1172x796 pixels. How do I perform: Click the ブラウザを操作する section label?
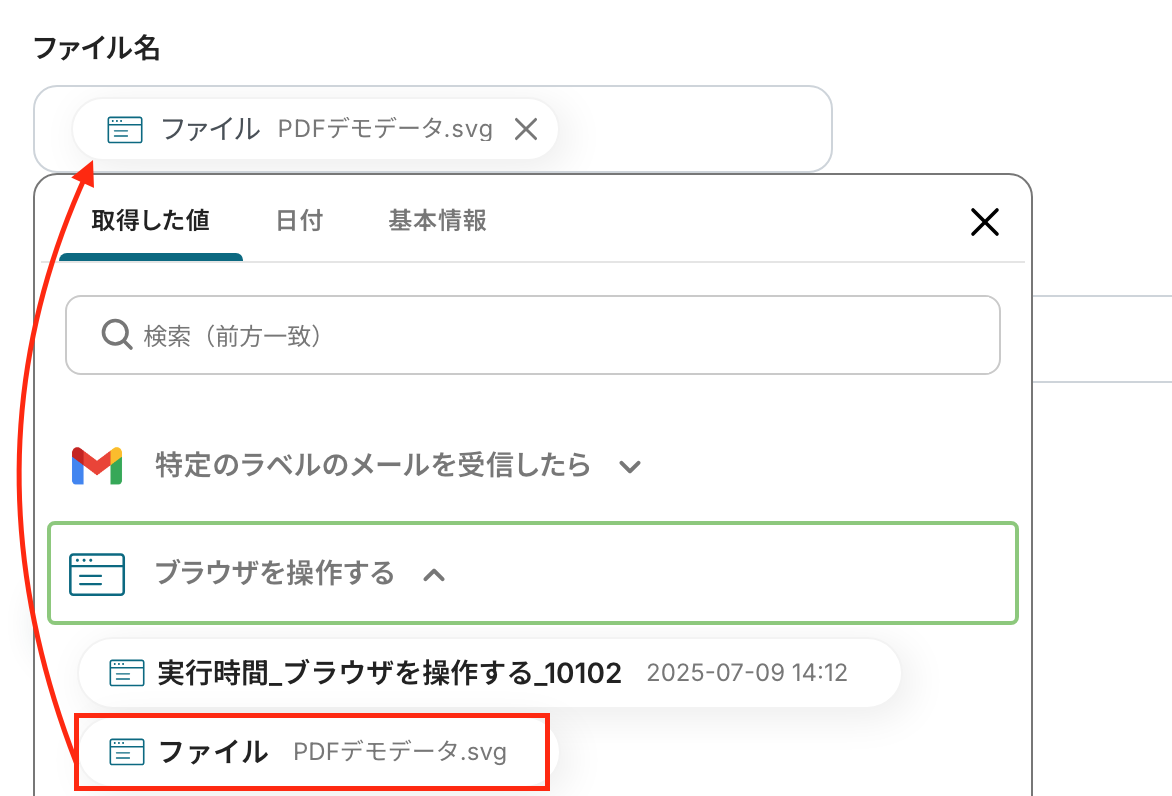(x=274, y=574)
